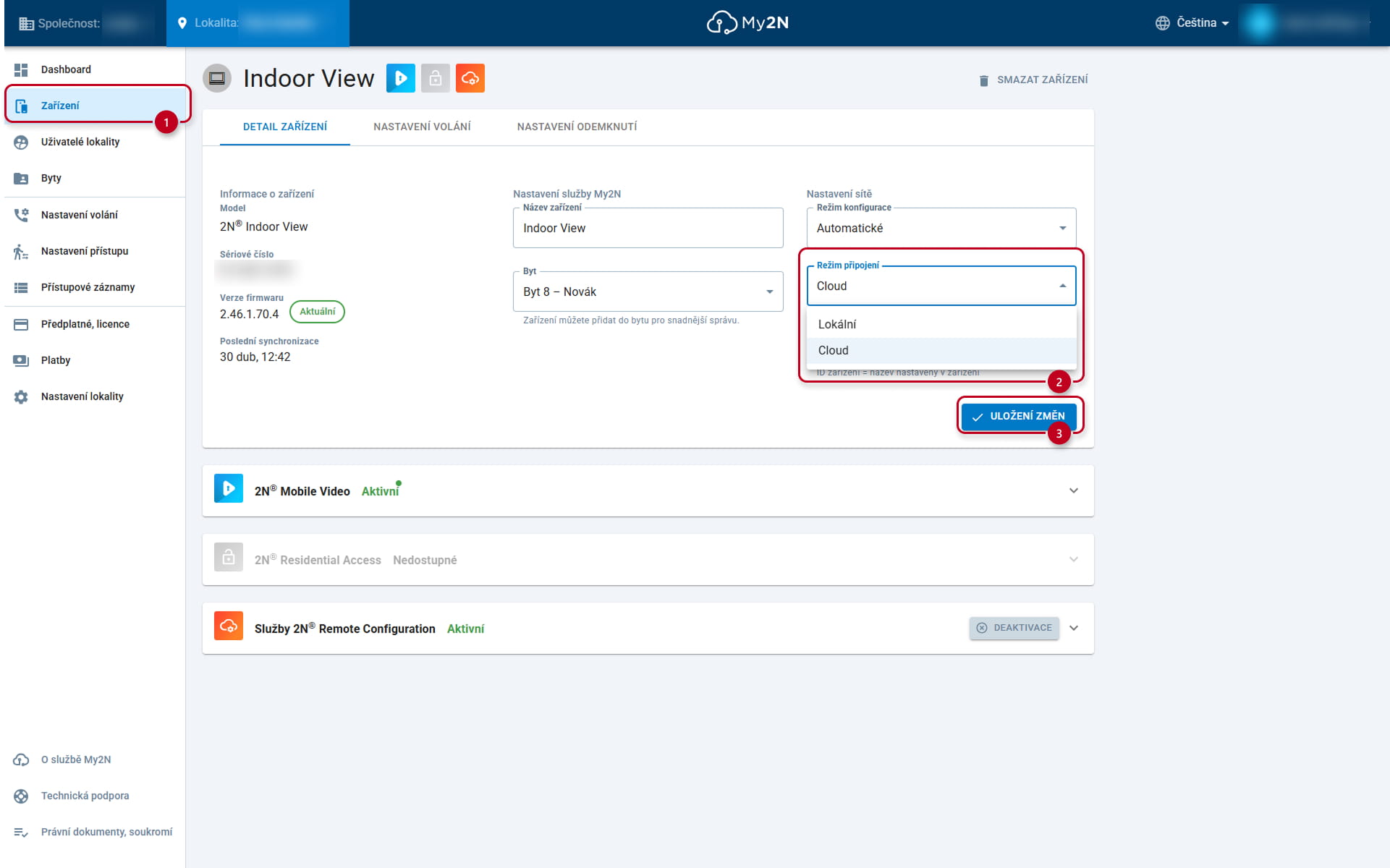Open the O službě My2N link
This screenshot has height=868, width=1390.
(x=76, y=759)
